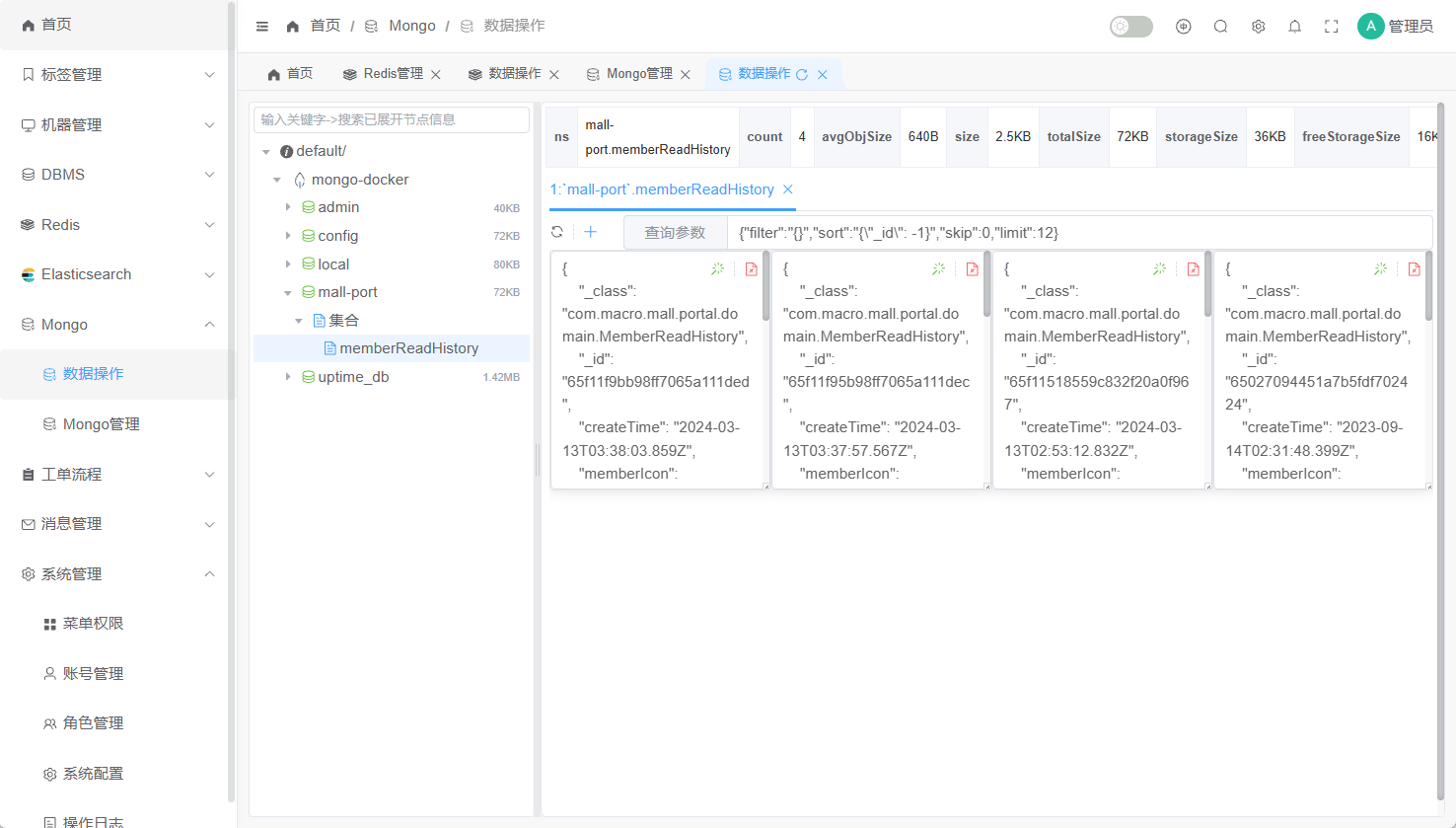Refresh the query results

tap(557, 232)
